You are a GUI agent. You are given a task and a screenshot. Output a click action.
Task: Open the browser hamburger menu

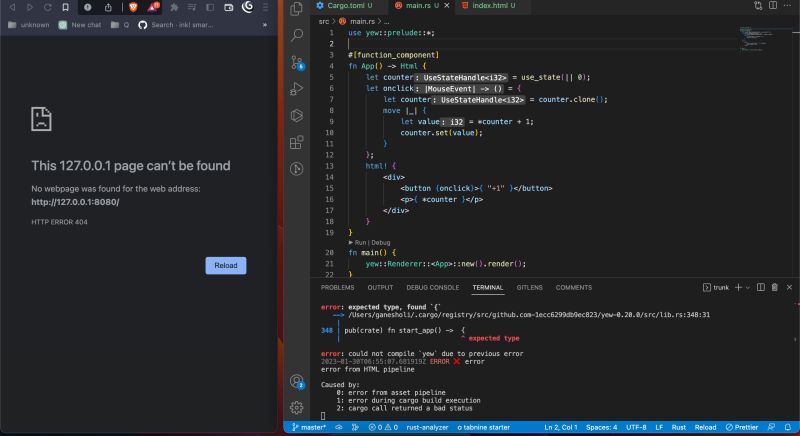point(265,7)
